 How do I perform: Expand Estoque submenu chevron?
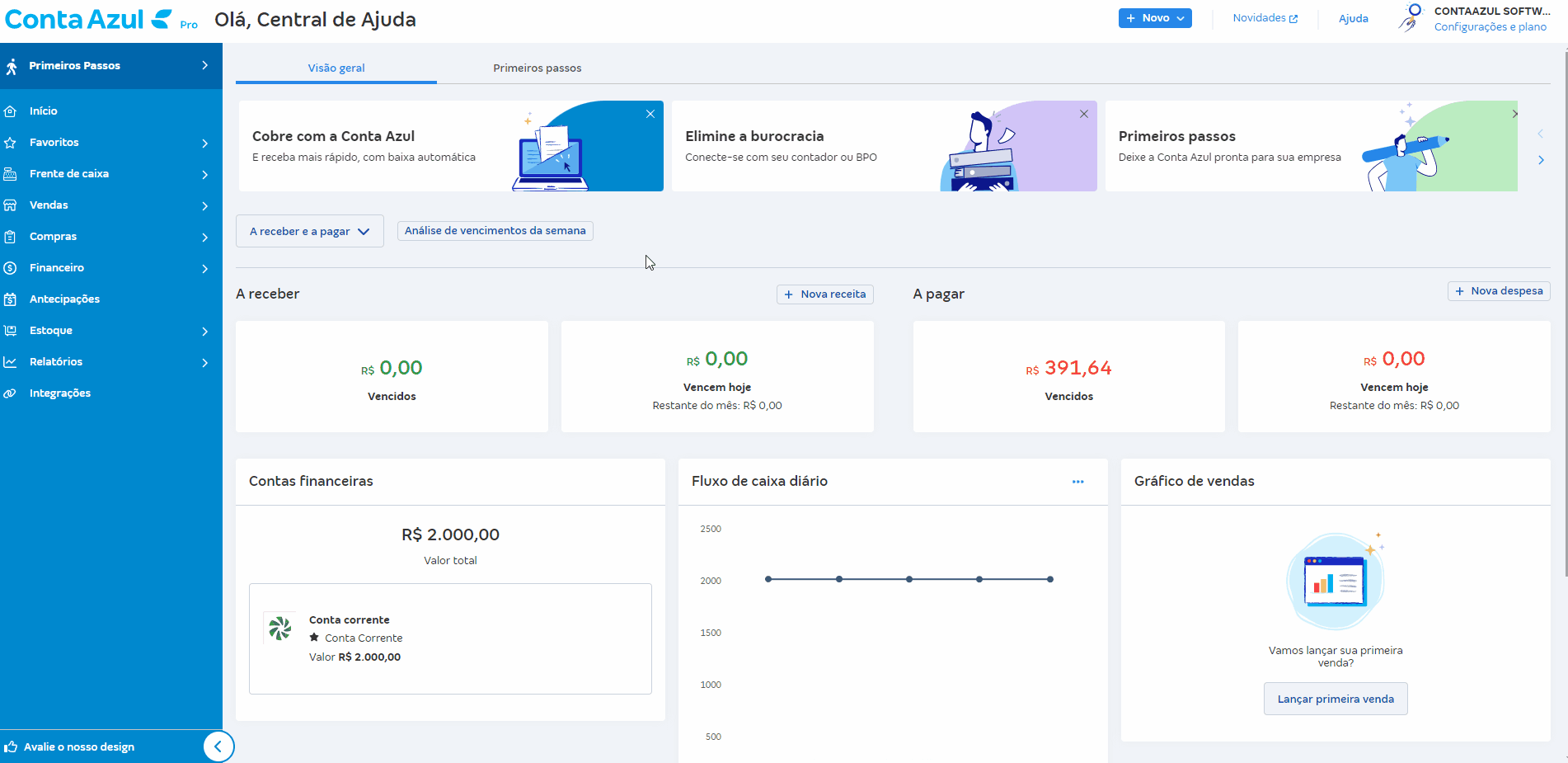click(205, 331)
